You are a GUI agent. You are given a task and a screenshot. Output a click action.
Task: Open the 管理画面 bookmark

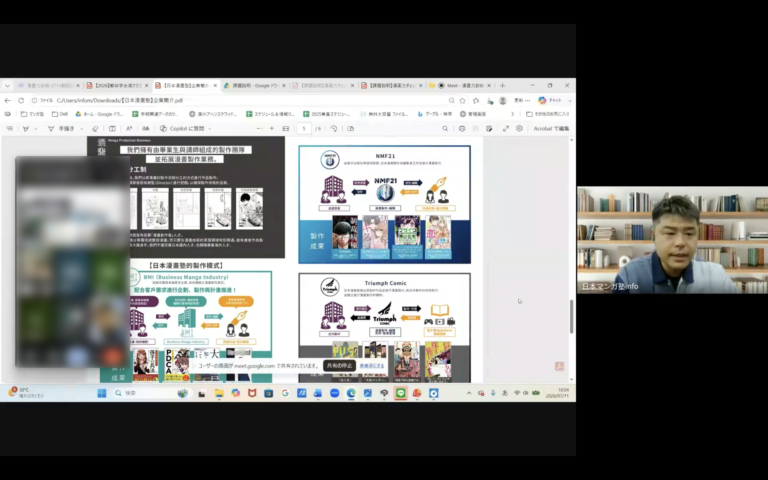pos(473,114)
